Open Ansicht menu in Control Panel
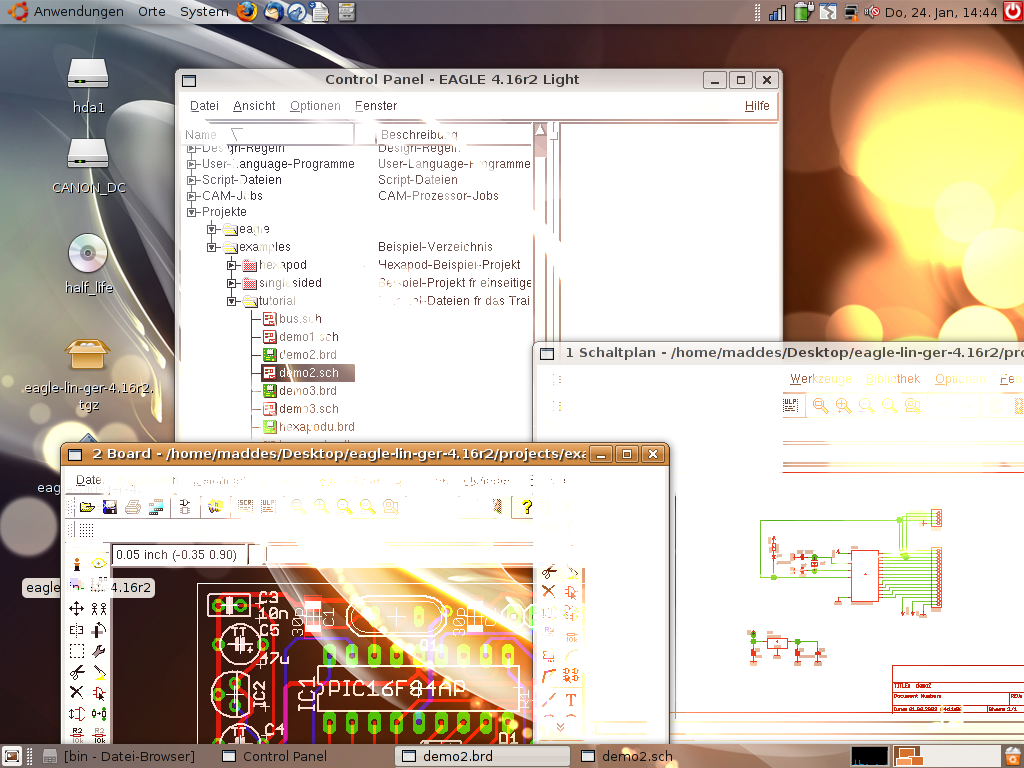Screen dimensions: 1024x768 coord(254,106)
